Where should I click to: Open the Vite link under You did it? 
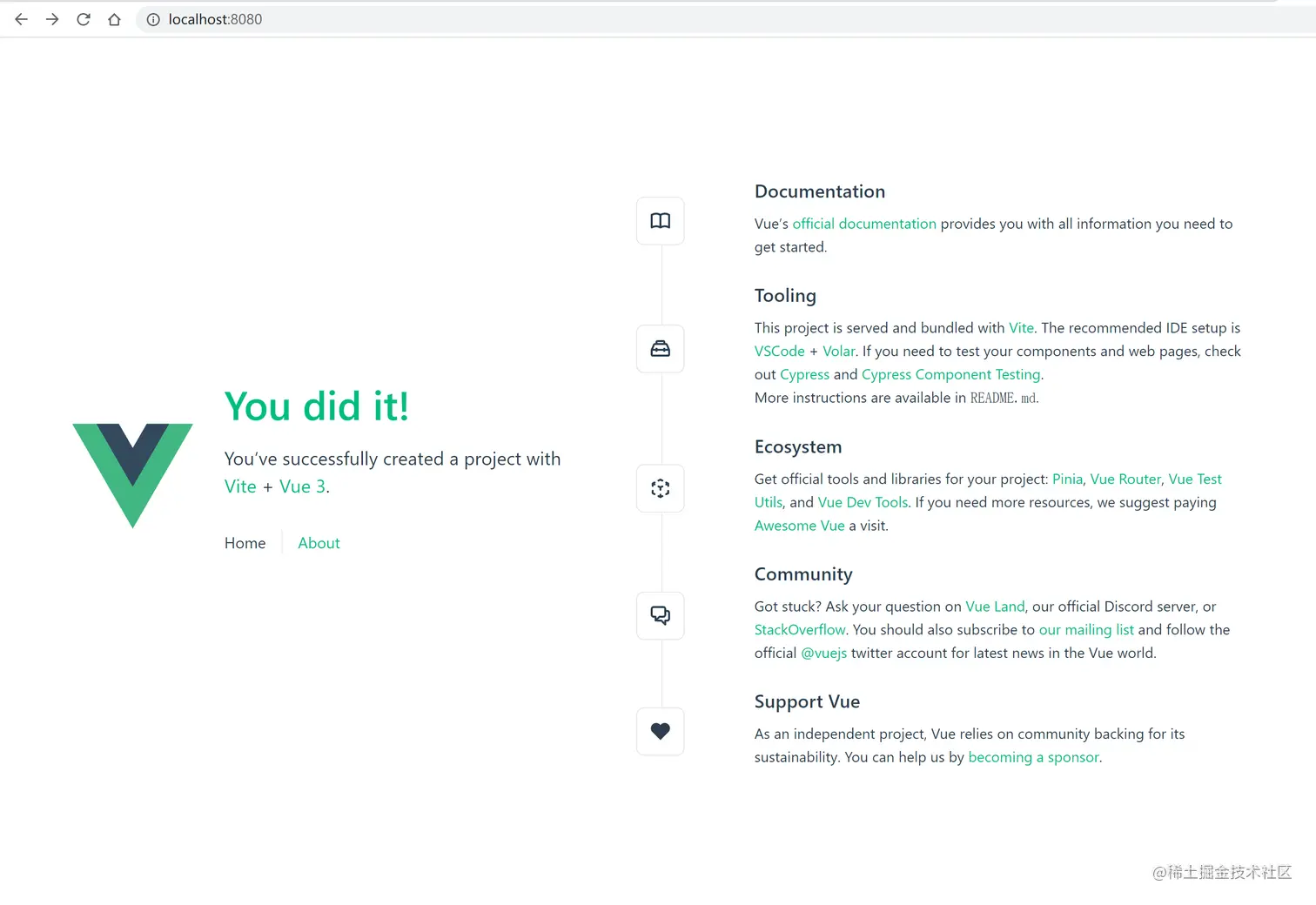[240, 486]
